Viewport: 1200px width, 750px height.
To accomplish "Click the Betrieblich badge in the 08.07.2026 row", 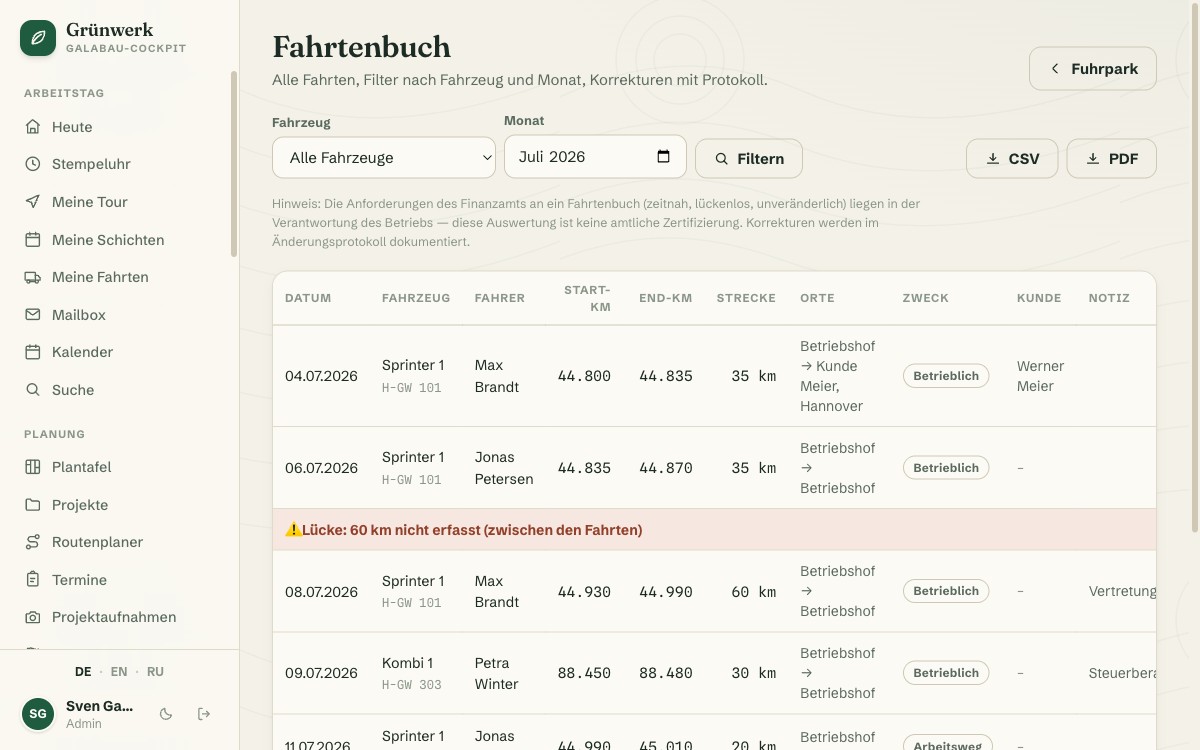I will tap(946, 591).
